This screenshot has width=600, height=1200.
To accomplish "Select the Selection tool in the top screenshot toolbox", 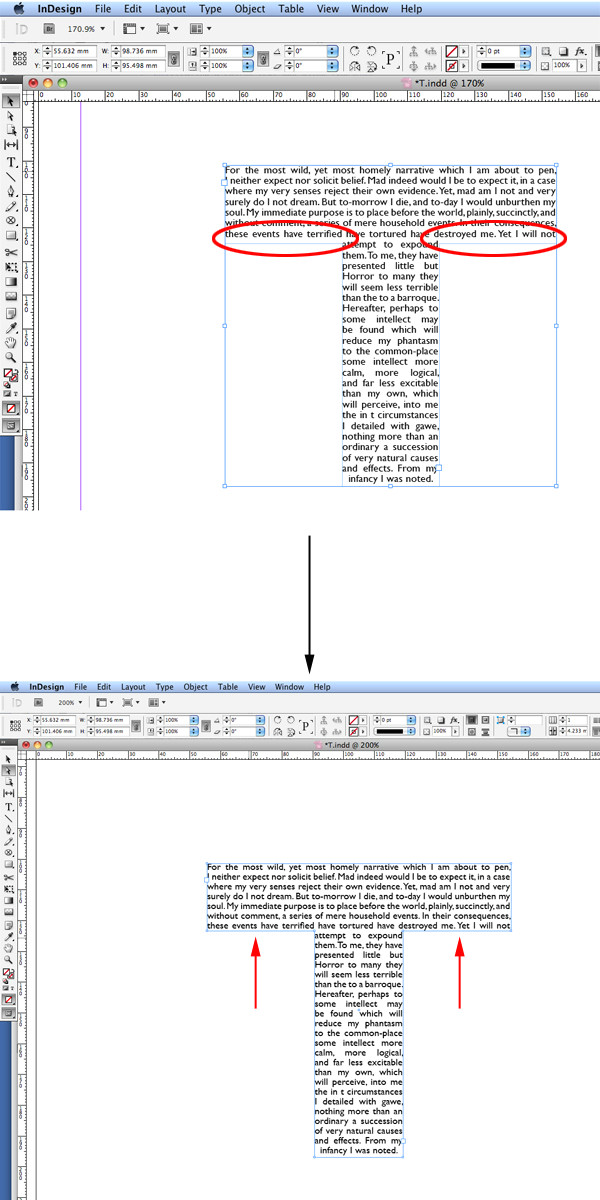I will point(11,101).
